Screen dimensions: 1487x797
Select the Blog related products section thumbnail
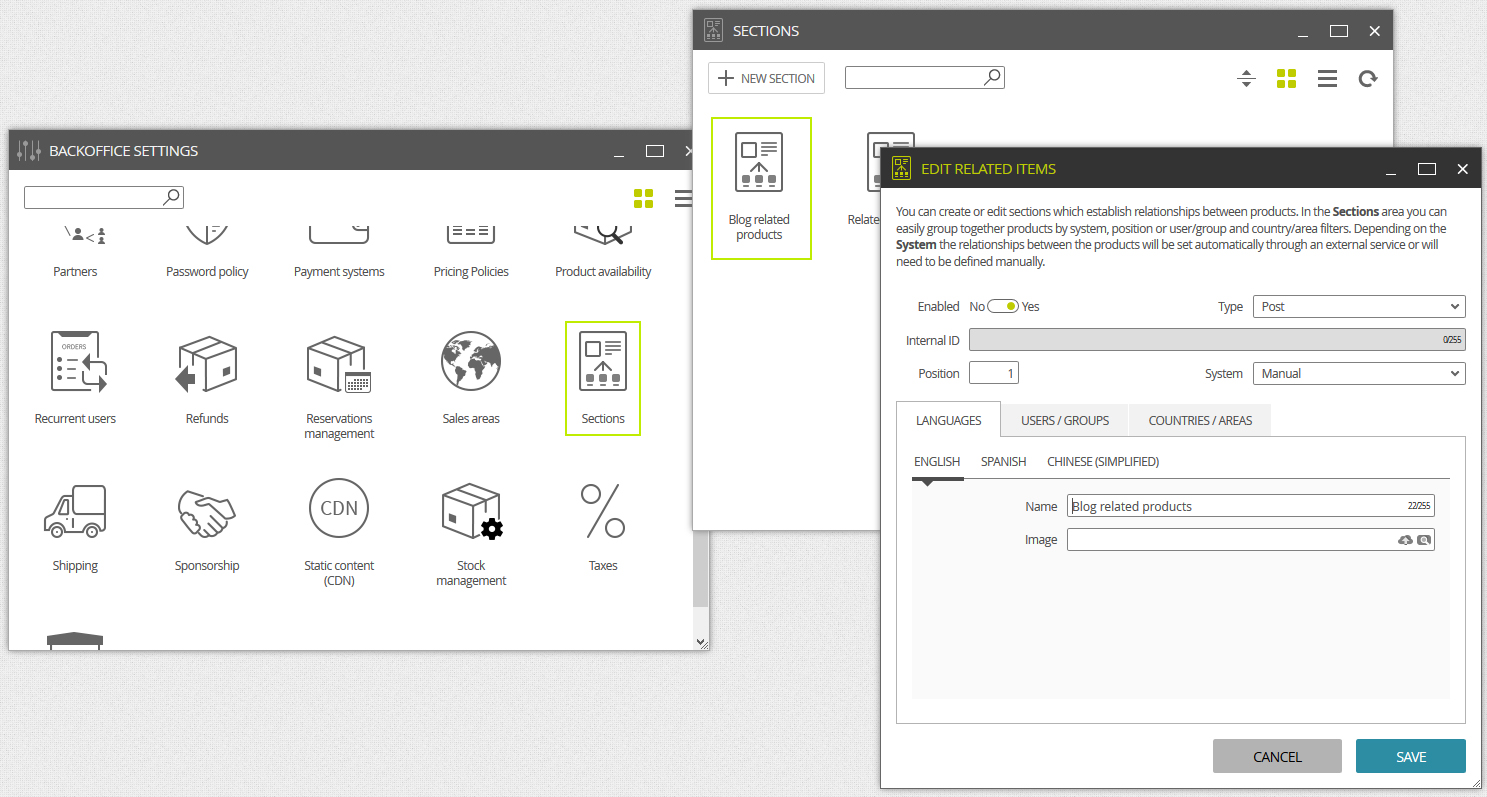761,188
